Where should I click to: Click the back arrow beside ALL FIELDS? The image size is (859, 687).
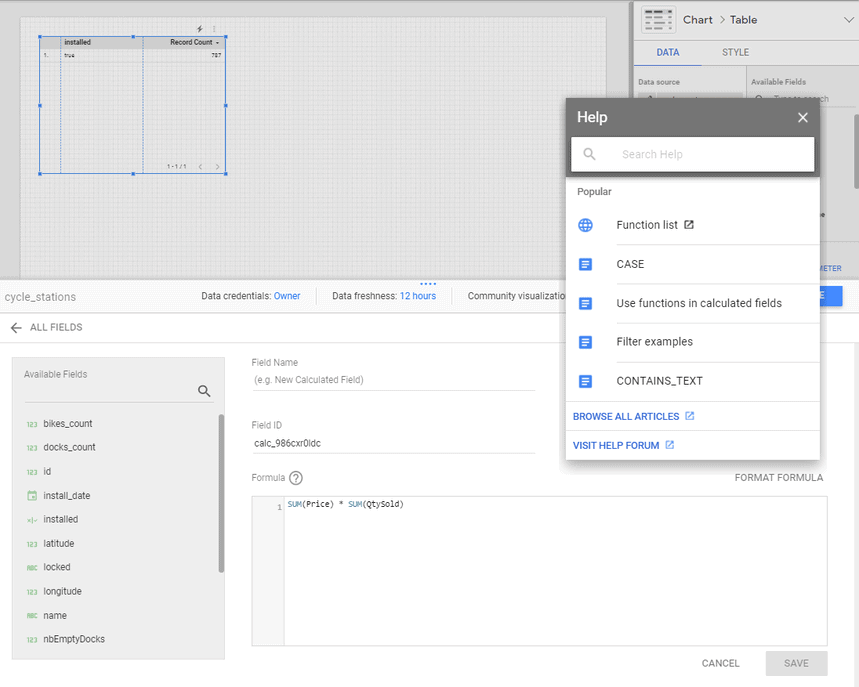(16, 327)
